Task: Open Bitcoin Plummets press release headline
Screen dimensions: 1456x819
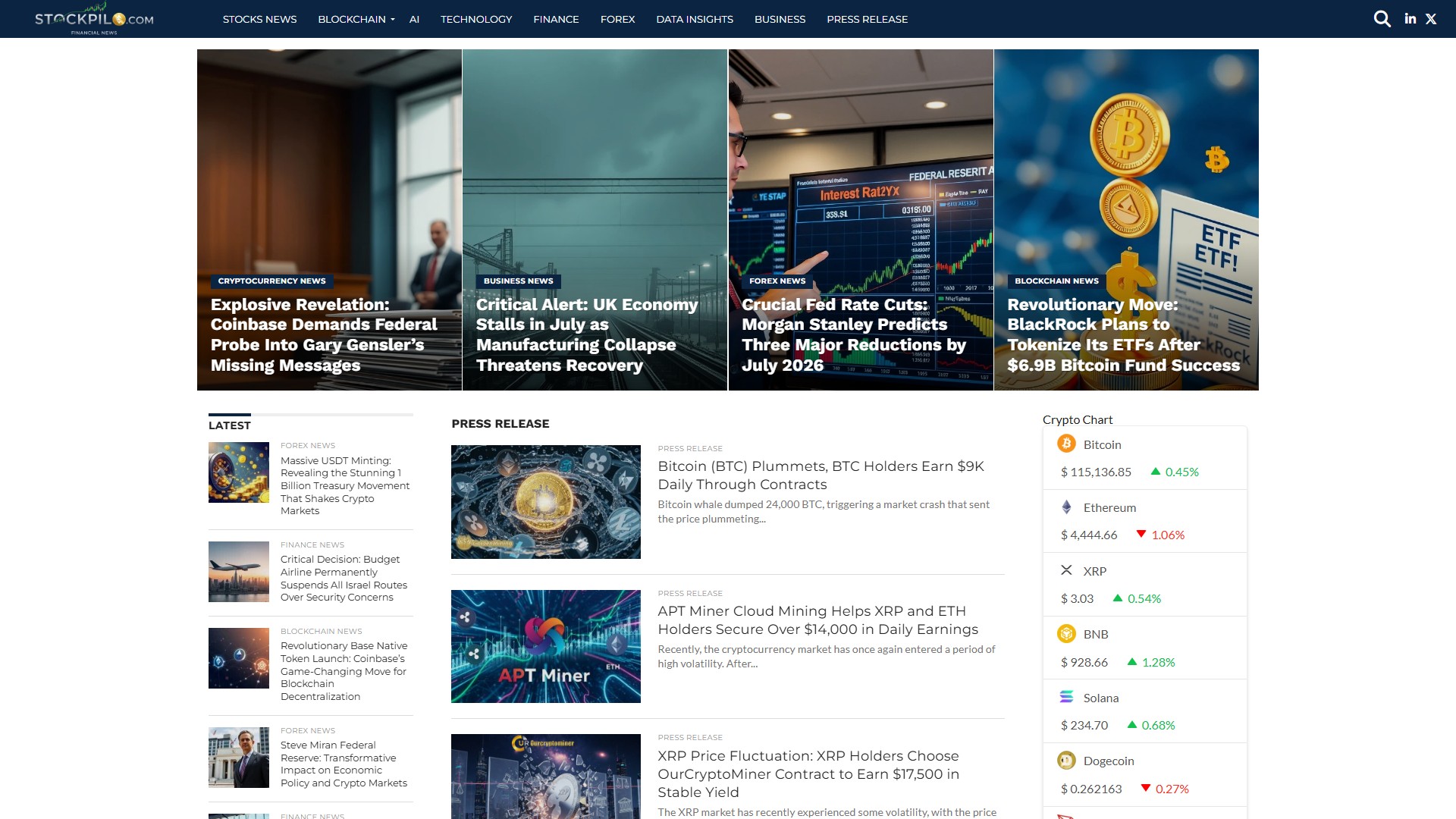Action: coord(821,475)
